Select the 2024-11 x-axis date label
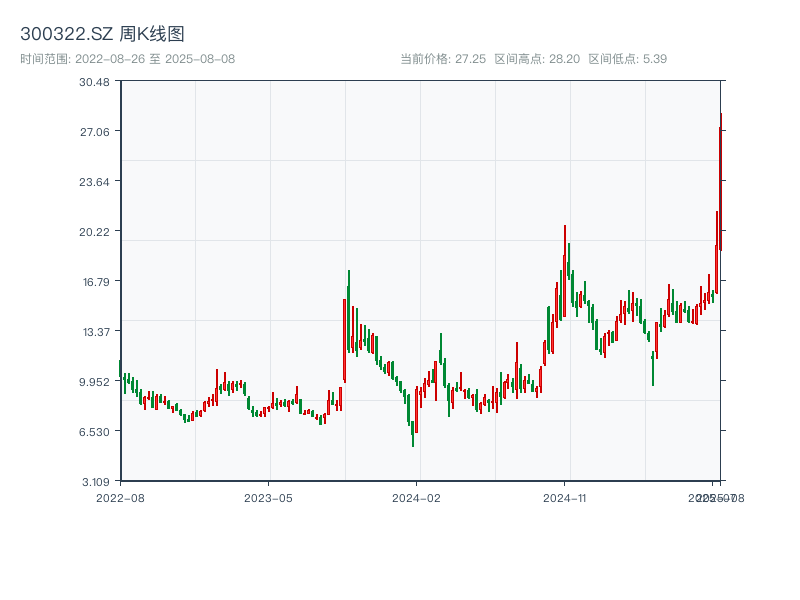The height and width of the screenshot is (600, 800). tap(564, 497)
